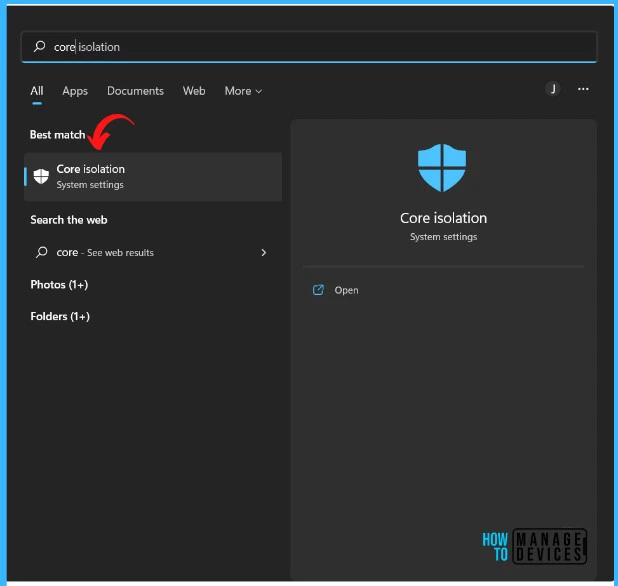618x586 pixels.
Task: Switch to the All tab
Action: point(37,91)
